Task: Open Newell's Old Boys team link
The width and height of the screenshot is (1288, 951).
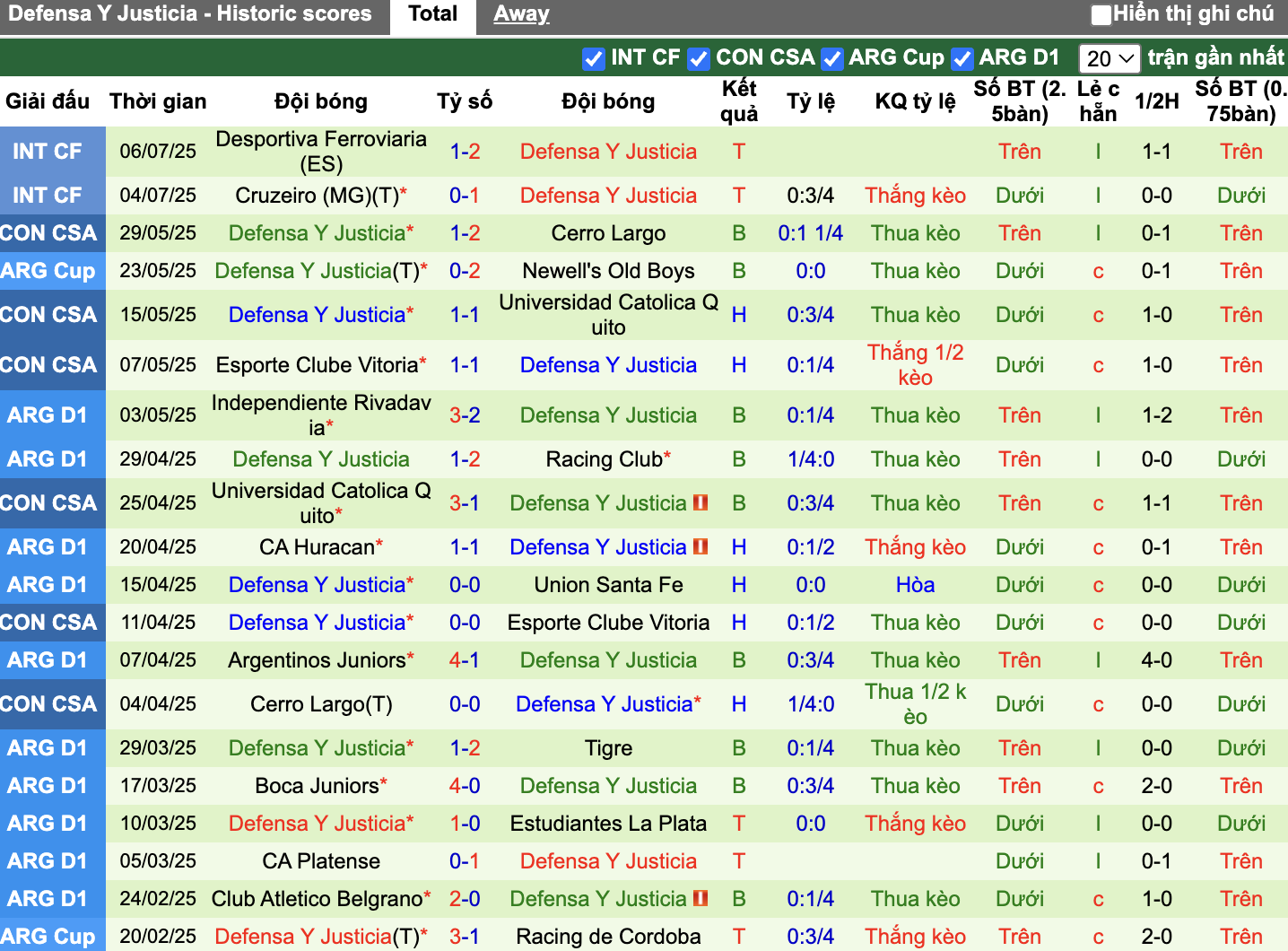Action: (x=608, y=271)
